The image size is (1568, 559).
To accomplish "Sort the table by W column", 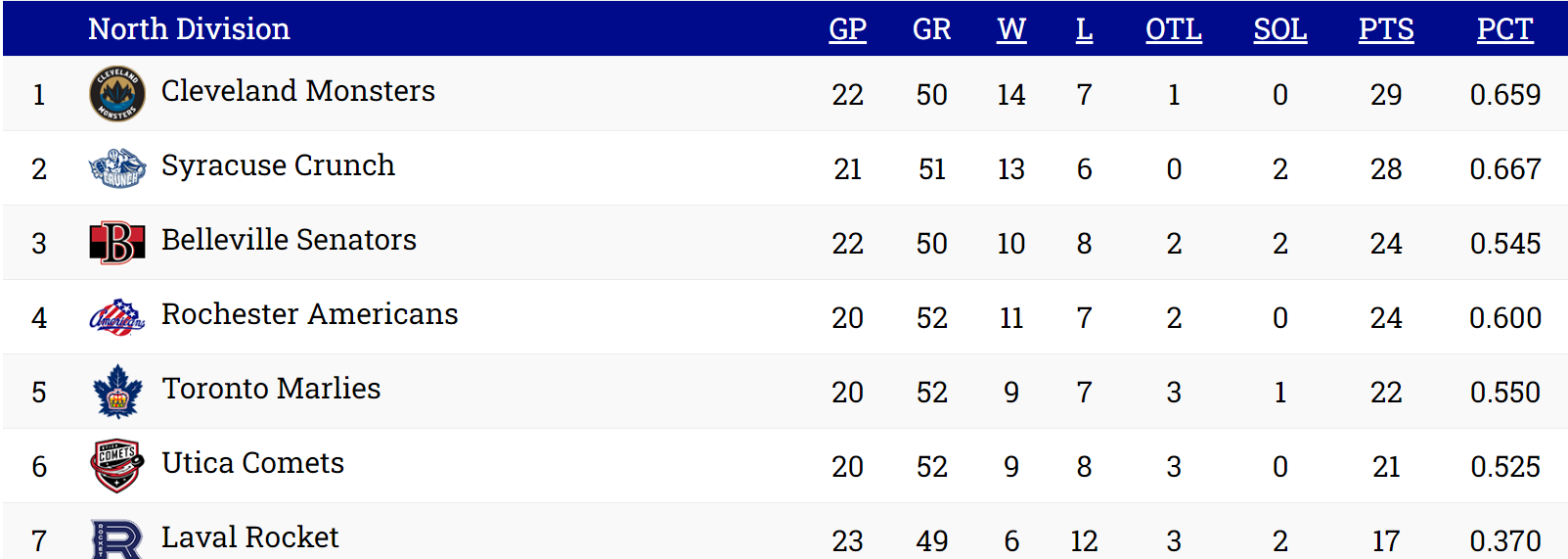I will 1011,29.
